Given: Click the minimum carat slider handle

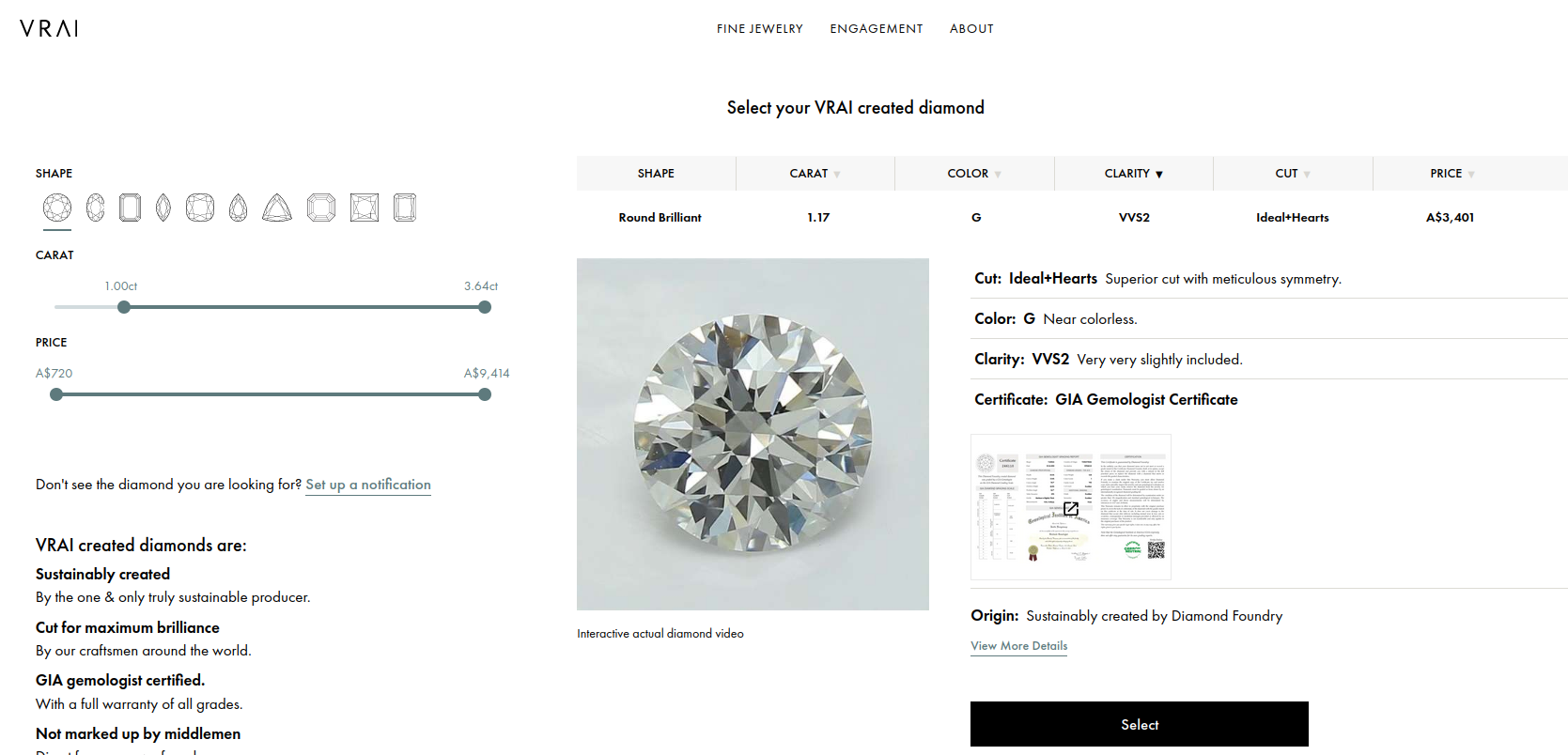Looking at the screenshot, I should (x=124, y=307).
